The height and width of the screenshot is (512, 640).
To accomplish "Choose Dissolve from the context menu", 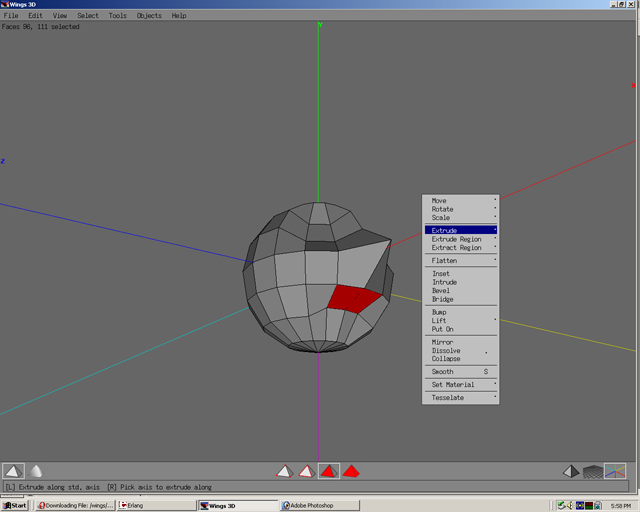I will (460, 351).
